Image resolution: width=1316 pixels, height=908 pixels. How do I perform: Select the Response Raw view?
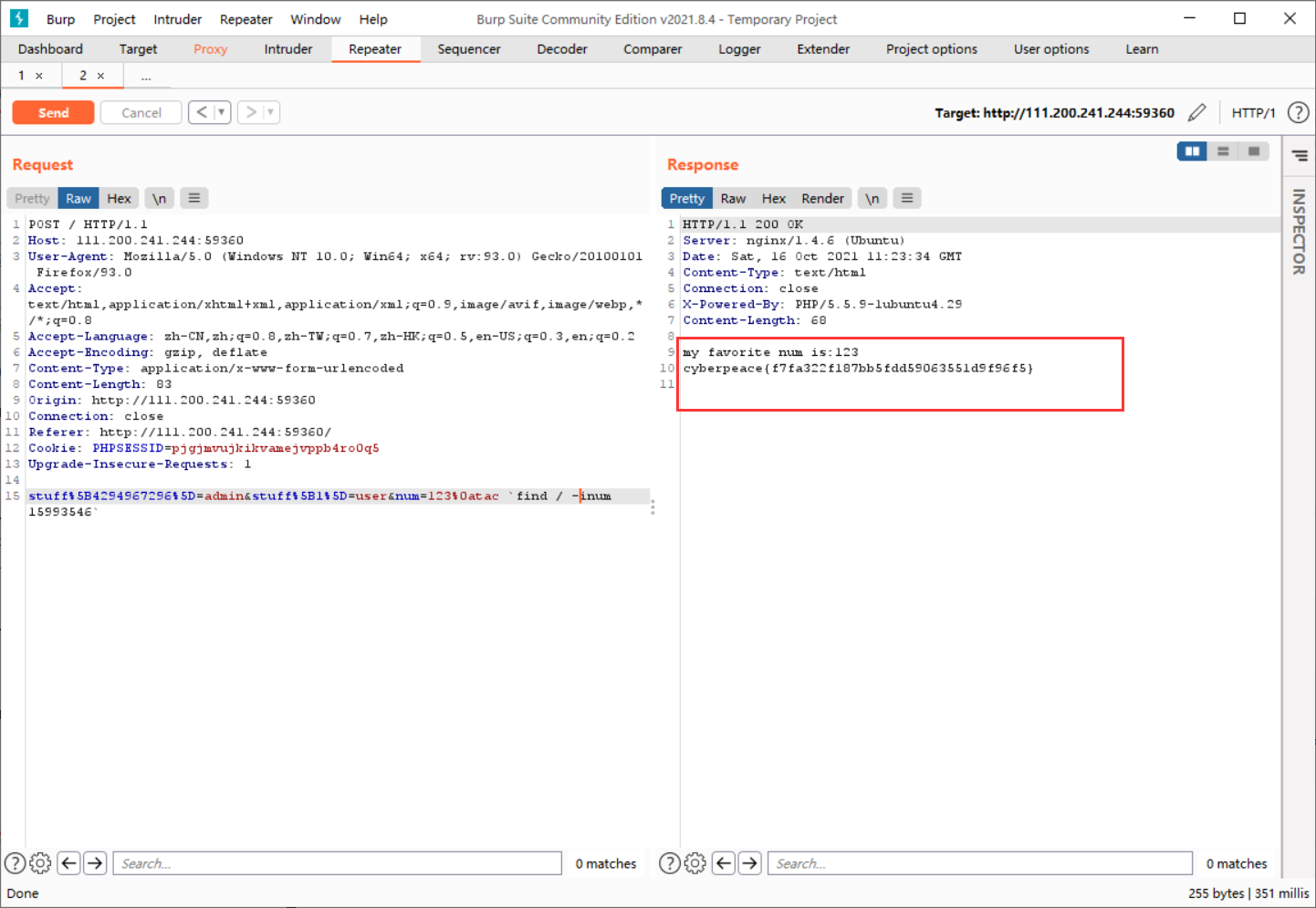point(733,198)
